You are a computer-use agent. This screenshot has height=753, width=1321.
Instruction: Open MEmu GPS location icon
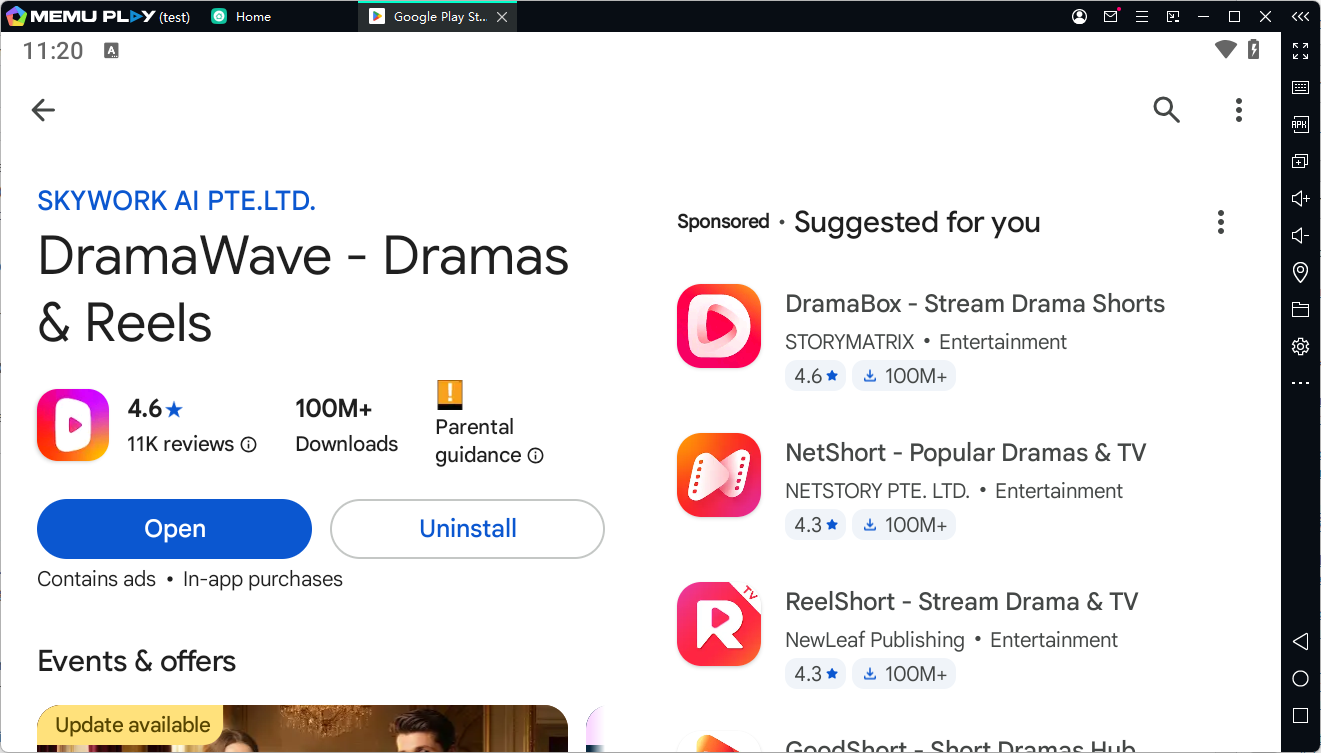click(x=1301, y=272)
